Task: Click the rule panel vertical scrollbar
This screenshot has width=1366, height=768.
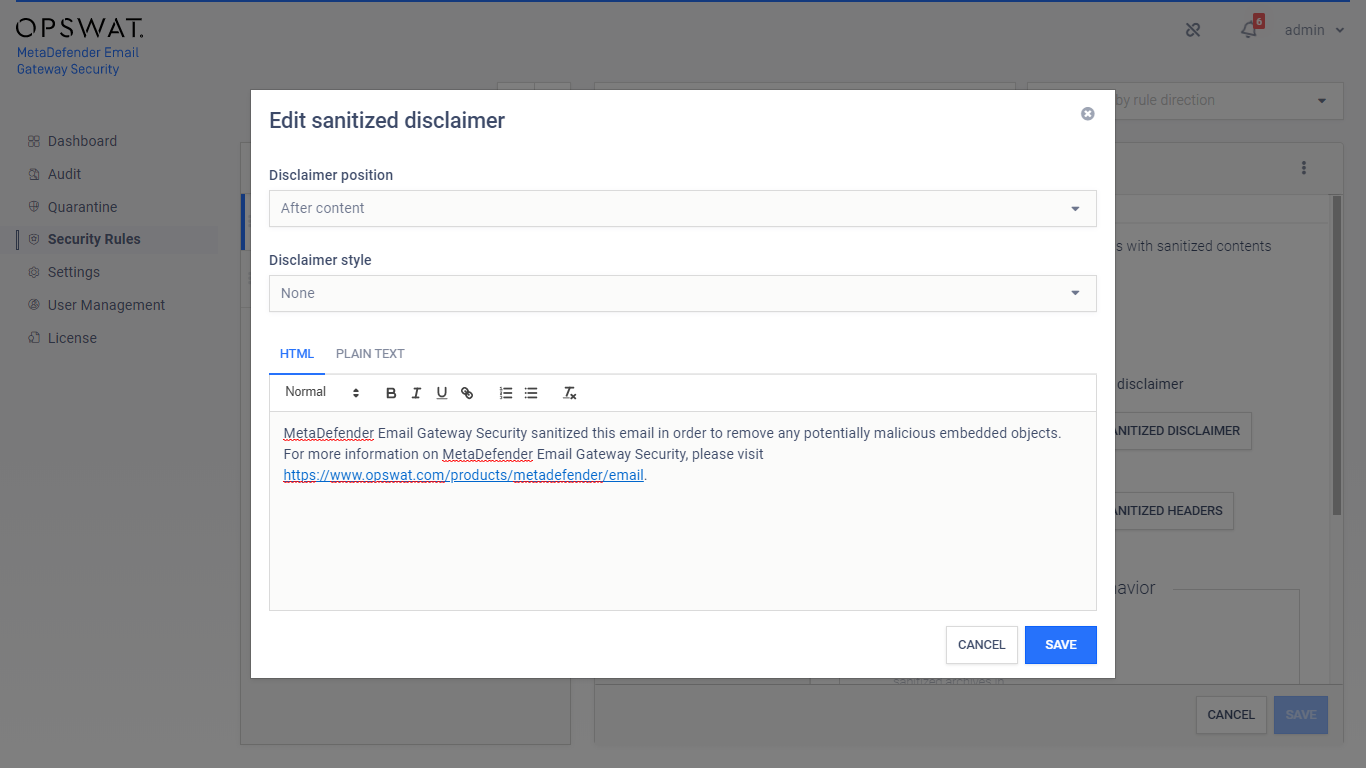Action: point(1336,355)
